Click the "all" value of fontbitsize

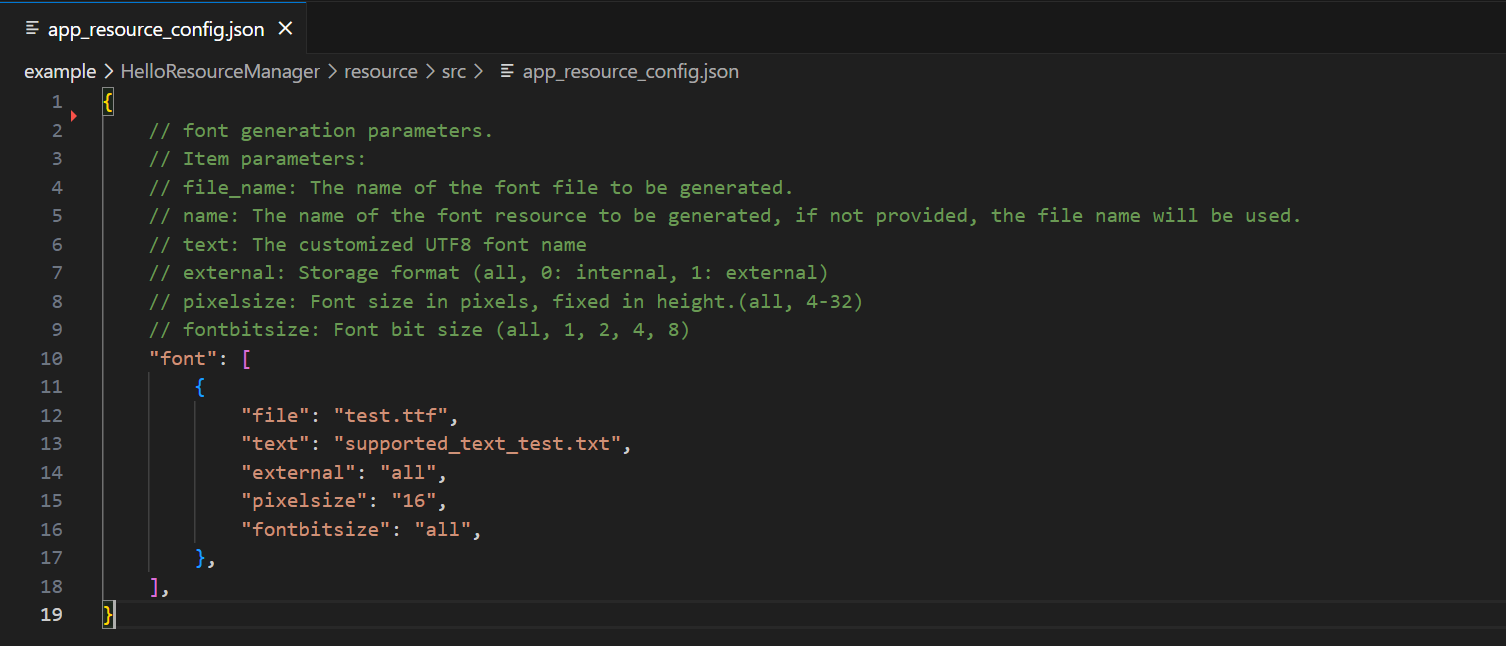443,530
